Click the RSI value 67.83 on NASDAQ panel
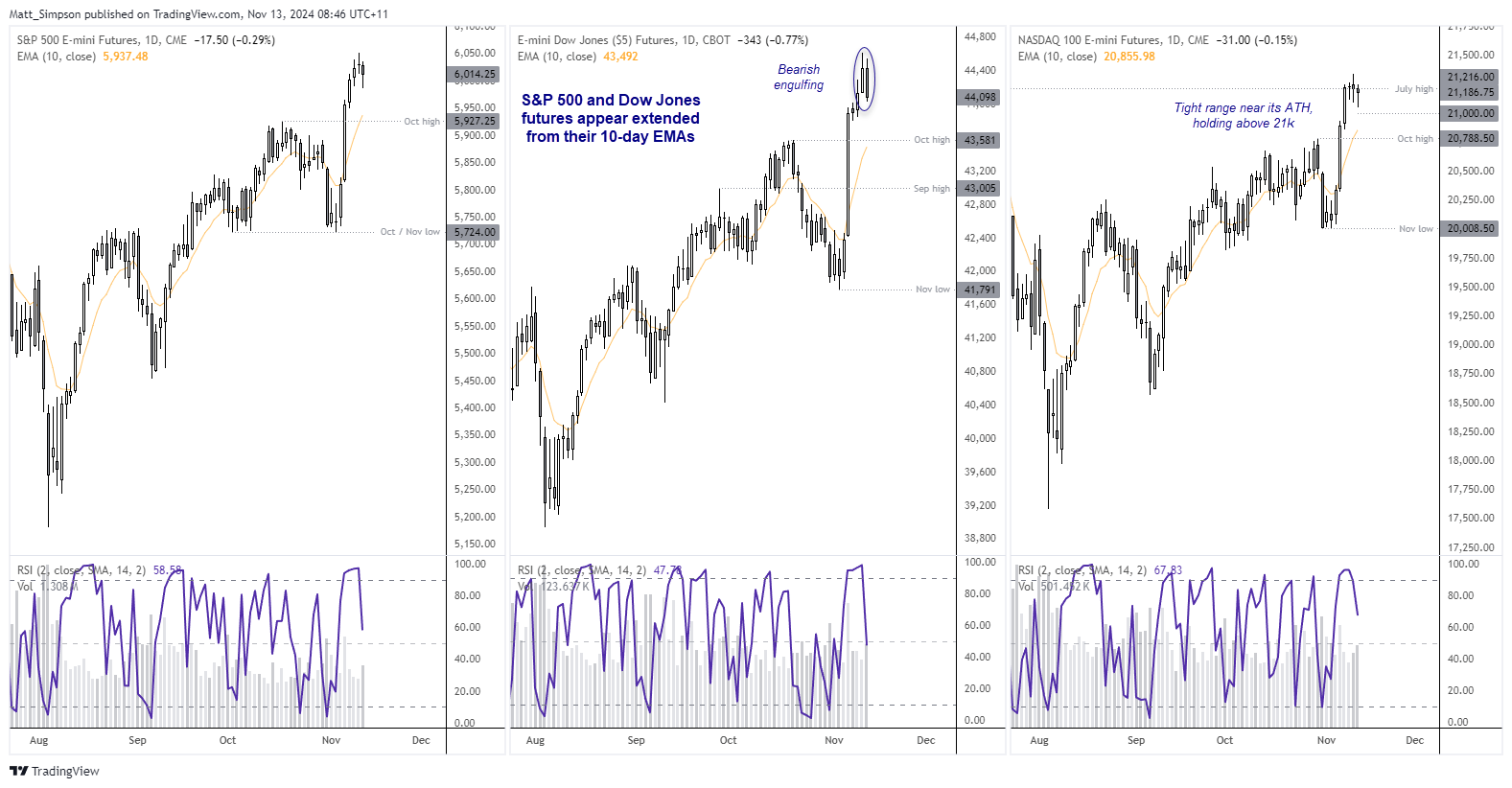This screenshot has width=1512, height=788. (1168, 570)
